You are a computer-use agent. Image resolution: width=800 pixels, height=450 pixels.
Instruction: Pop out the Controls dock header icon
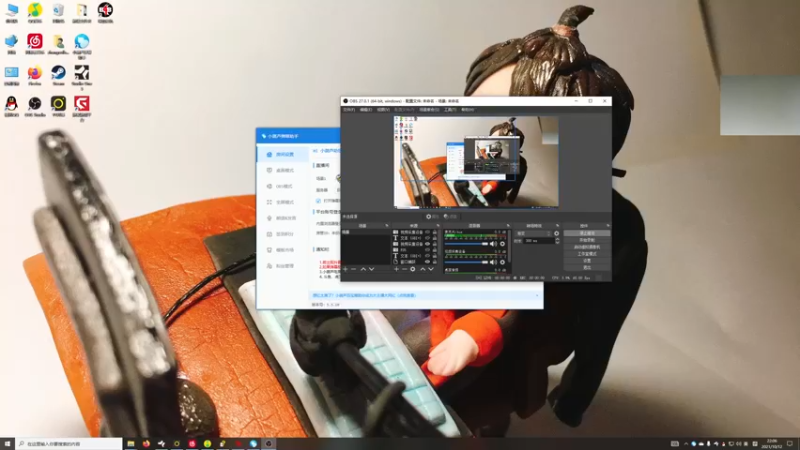pos(607,226)
